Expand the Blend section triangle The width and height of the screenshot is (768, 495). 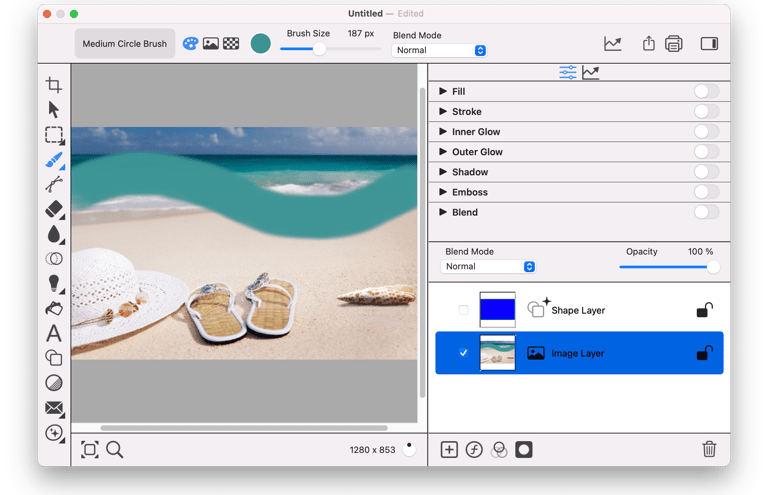(443, 212)
